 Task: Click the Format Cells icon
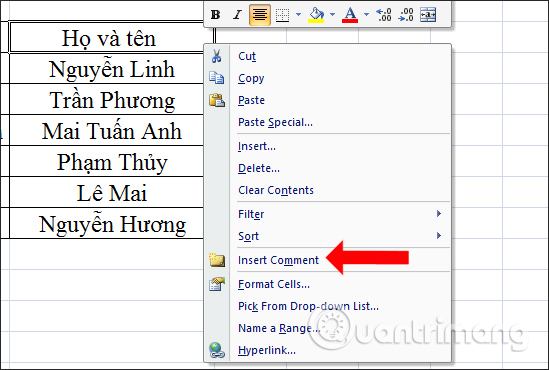[x=217, y=284]
